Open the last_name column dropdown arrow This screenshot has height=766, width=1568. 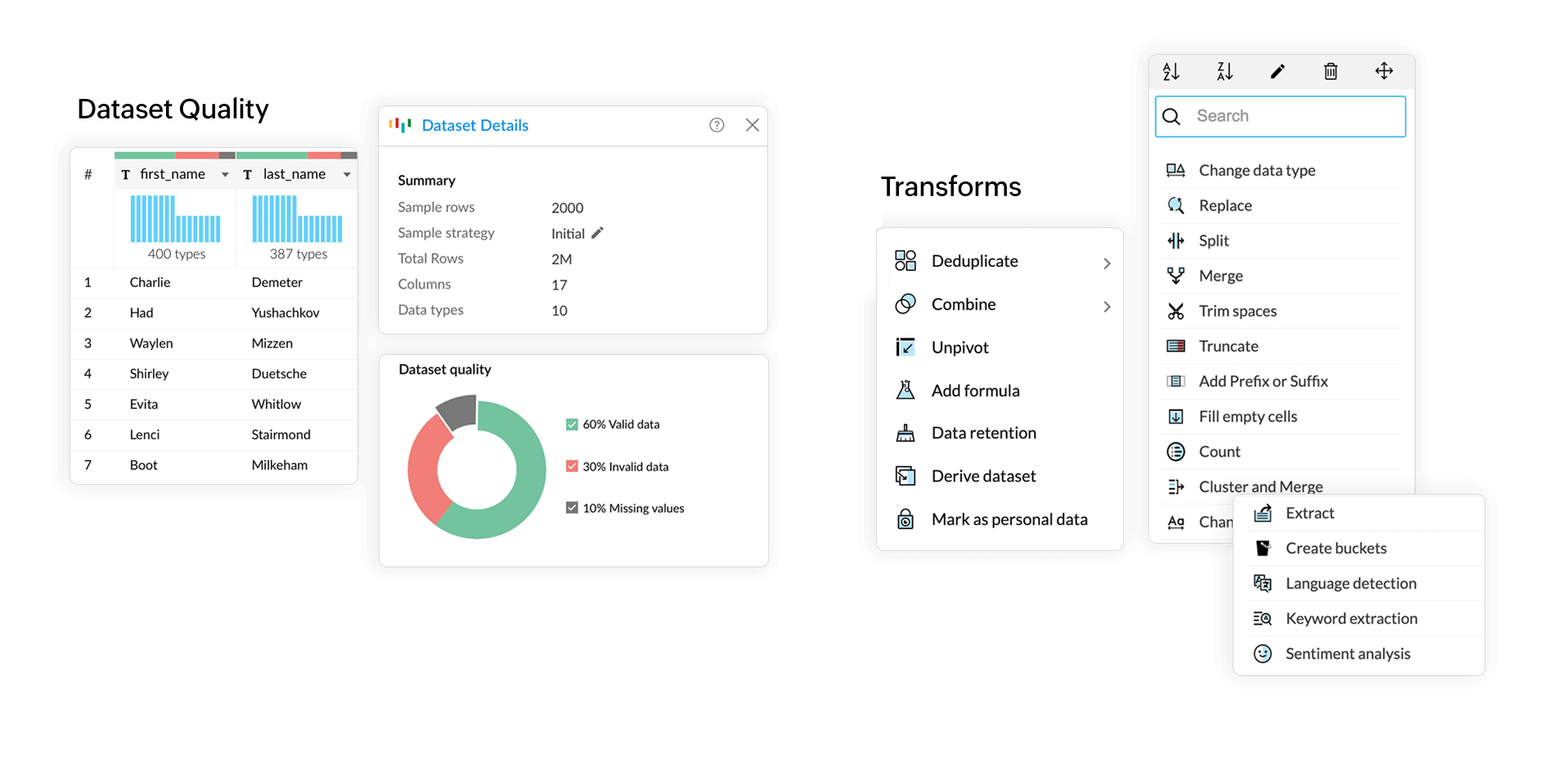coord(347,175)
